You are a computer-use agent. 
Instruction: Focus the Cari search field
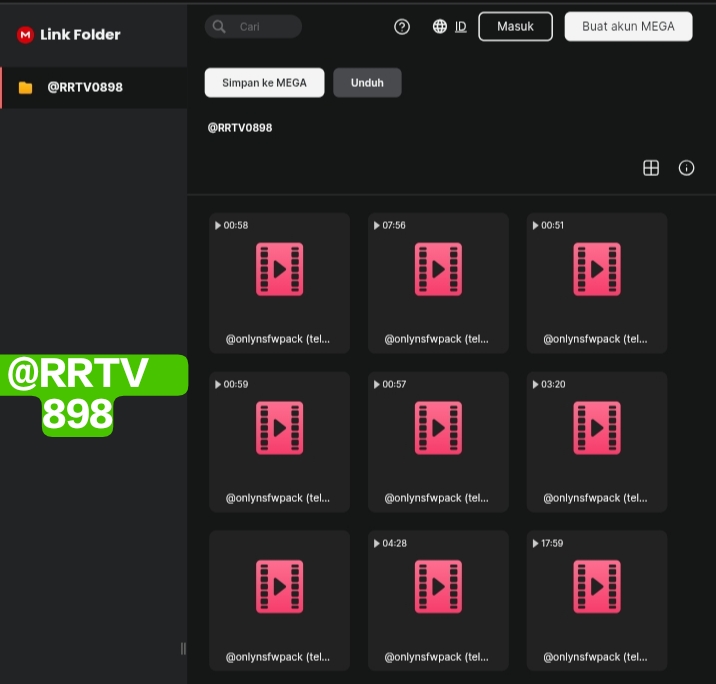point(253,26)
